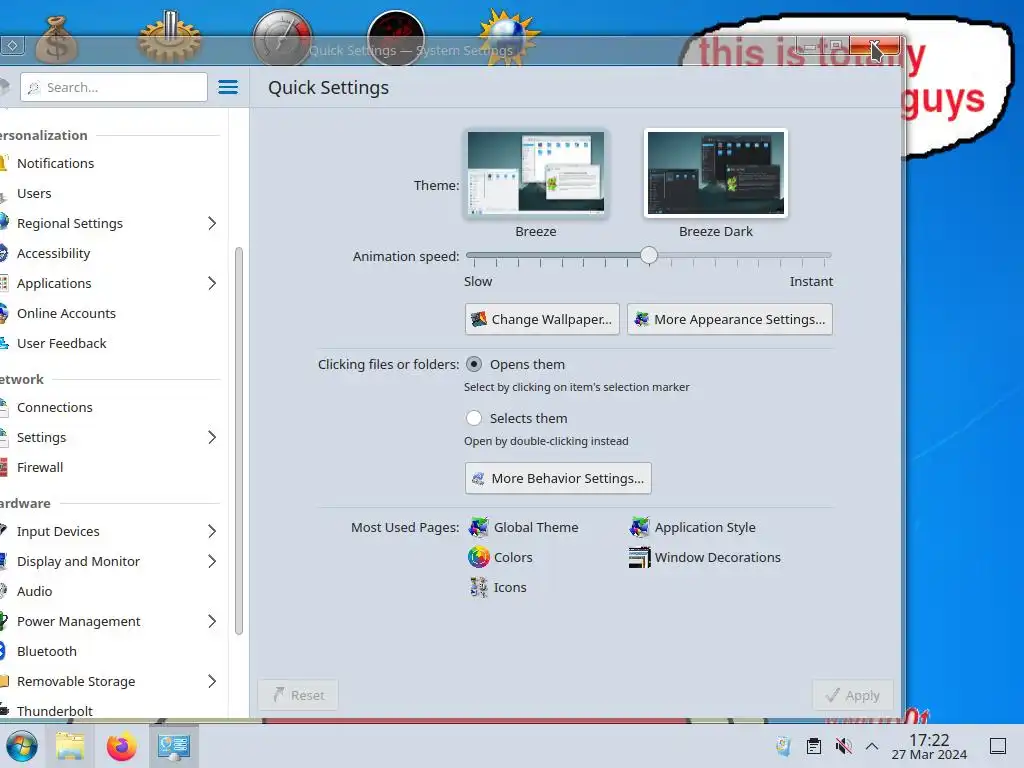Select the Breeze theme thumbnail
Viewport: 1024px width, 768px height.
point(536,173)
